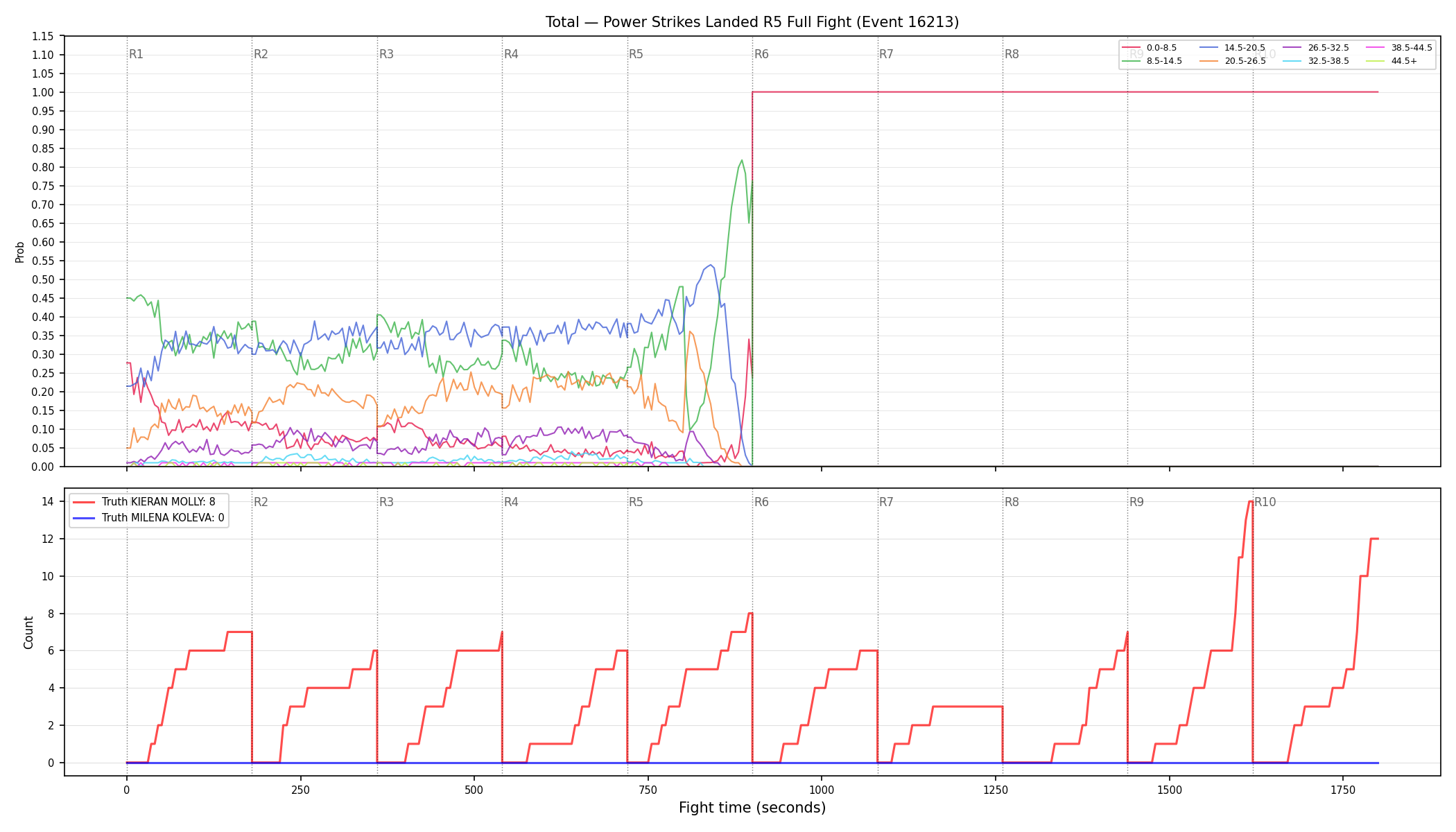
Task: Click the R3 round label in the count chart
Action: click(x=386, y=502)
